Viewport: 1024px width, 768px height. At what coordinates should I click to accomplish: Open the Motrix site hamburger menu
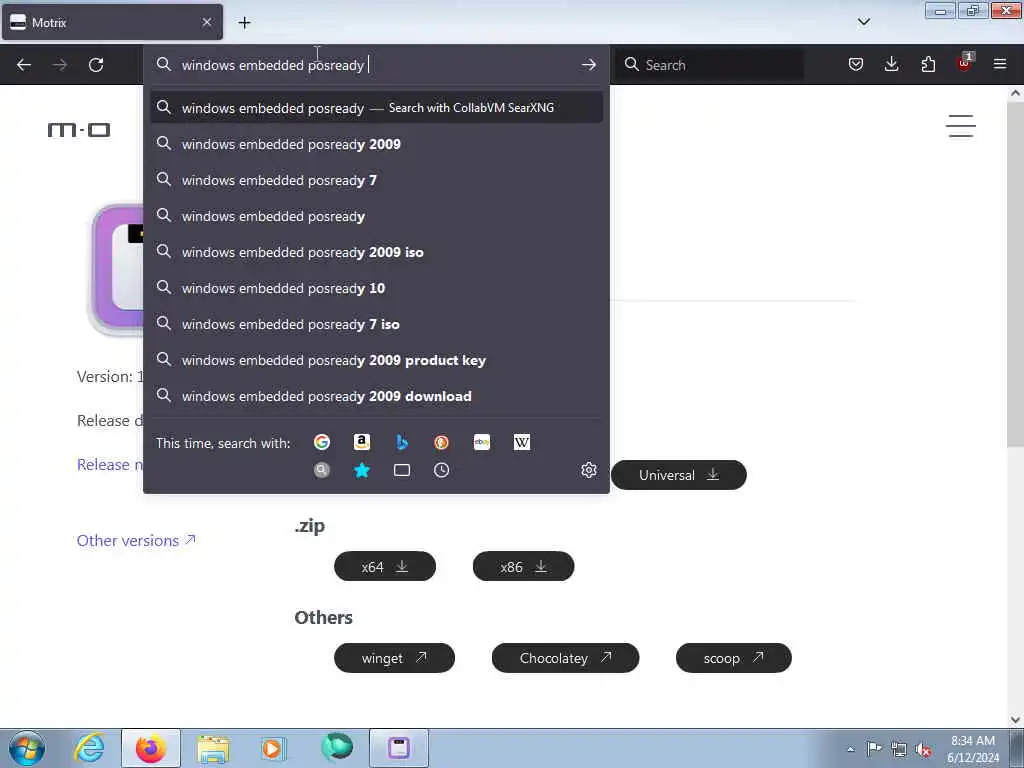[961, 126]
